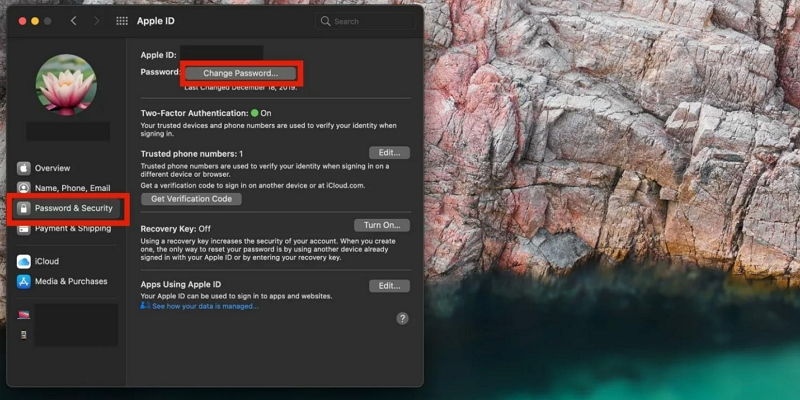Image resolution: width=800 pixels, height=400 pixels.
Task: Open the Overview section
Action: 53,168
